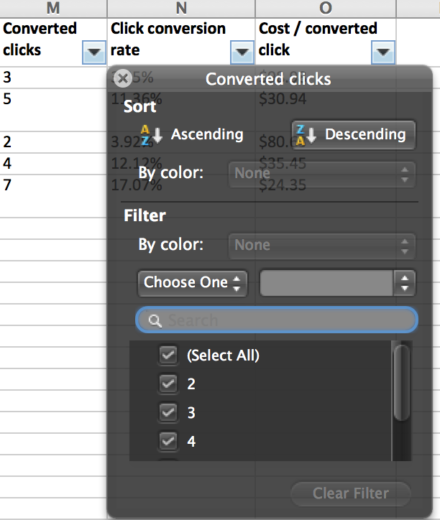The image size is (440, 520).
Task: Click the Clear Filter button
Action: coord(351,493)
